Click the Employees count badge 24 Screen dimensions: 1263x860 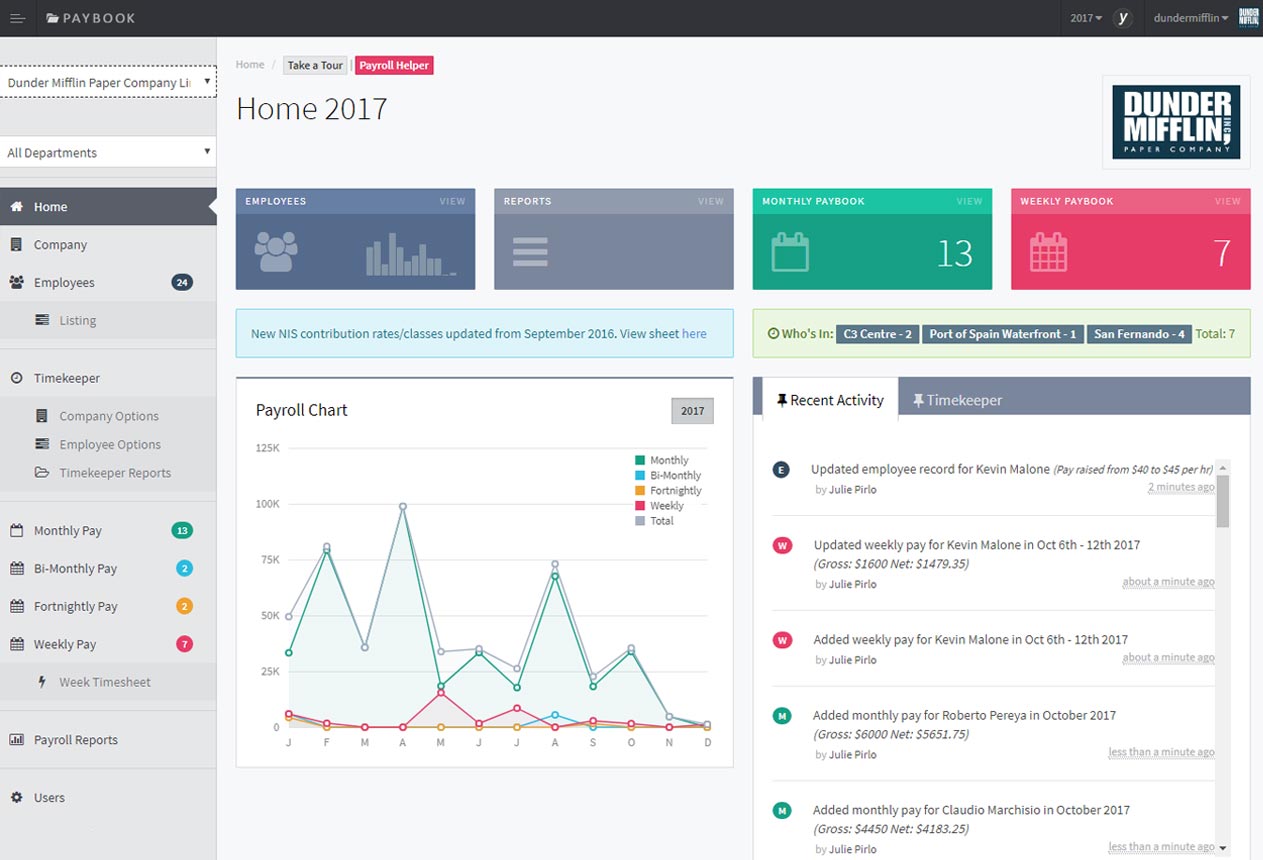pyautogui.click(x=182, y=283)
